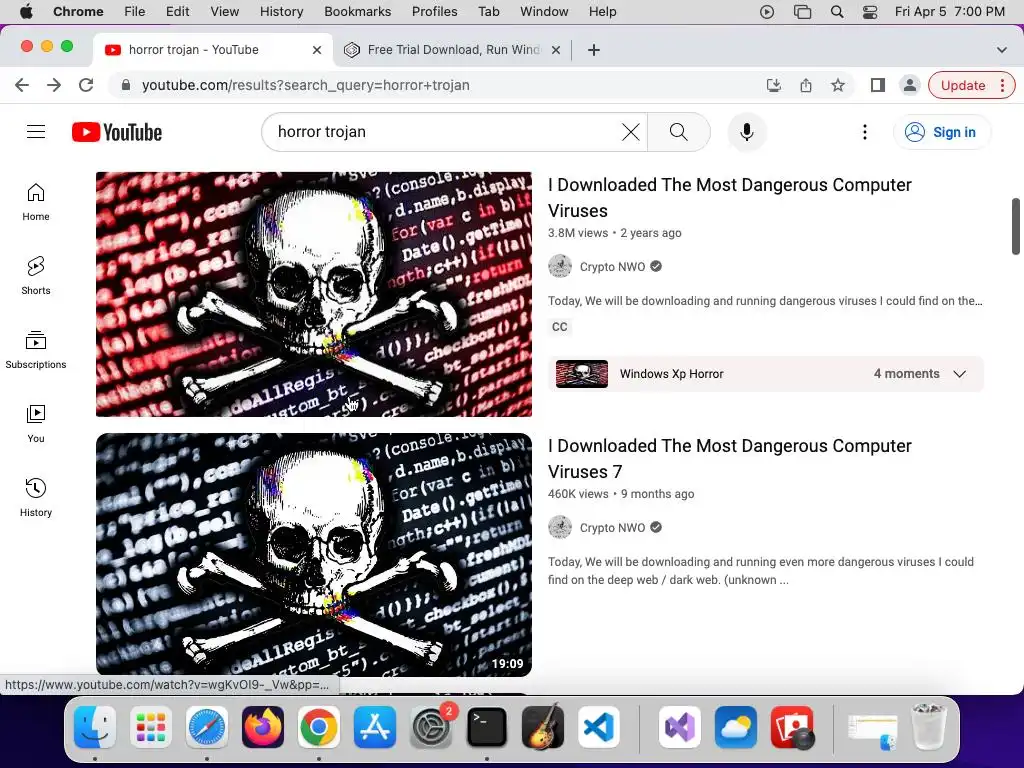Open Subscriptions in the sidebar
This screenshot has height=768, width=1024.
(x=36, y=349)
